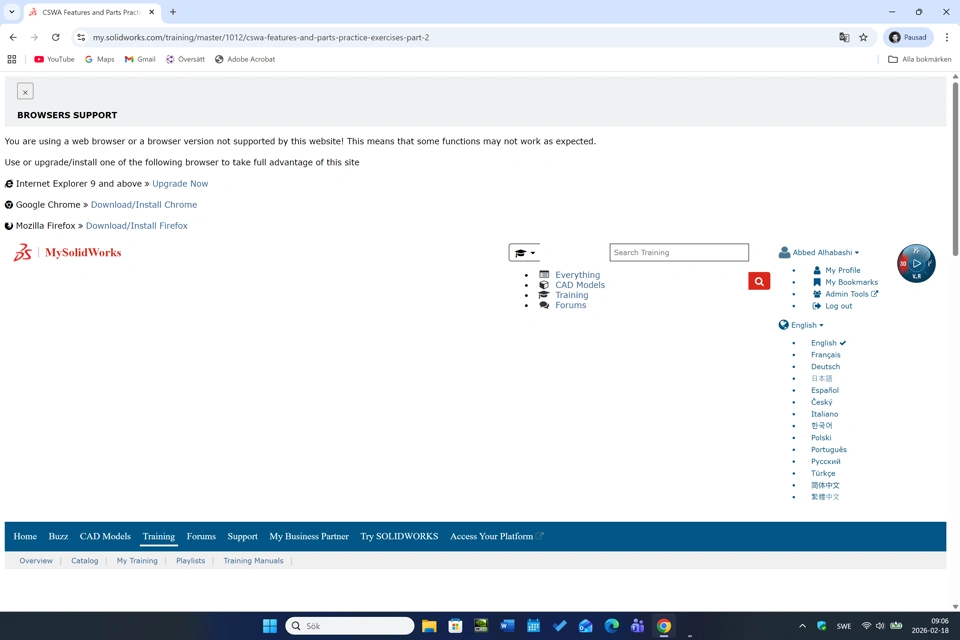Choose Português language

point(828,450)
